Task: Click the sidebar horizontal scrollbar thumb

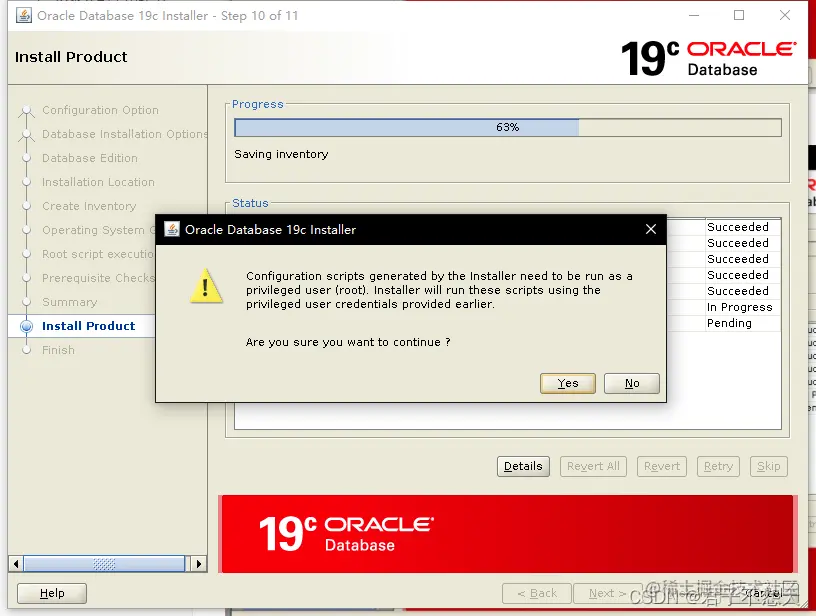Action: pos(104,564)
